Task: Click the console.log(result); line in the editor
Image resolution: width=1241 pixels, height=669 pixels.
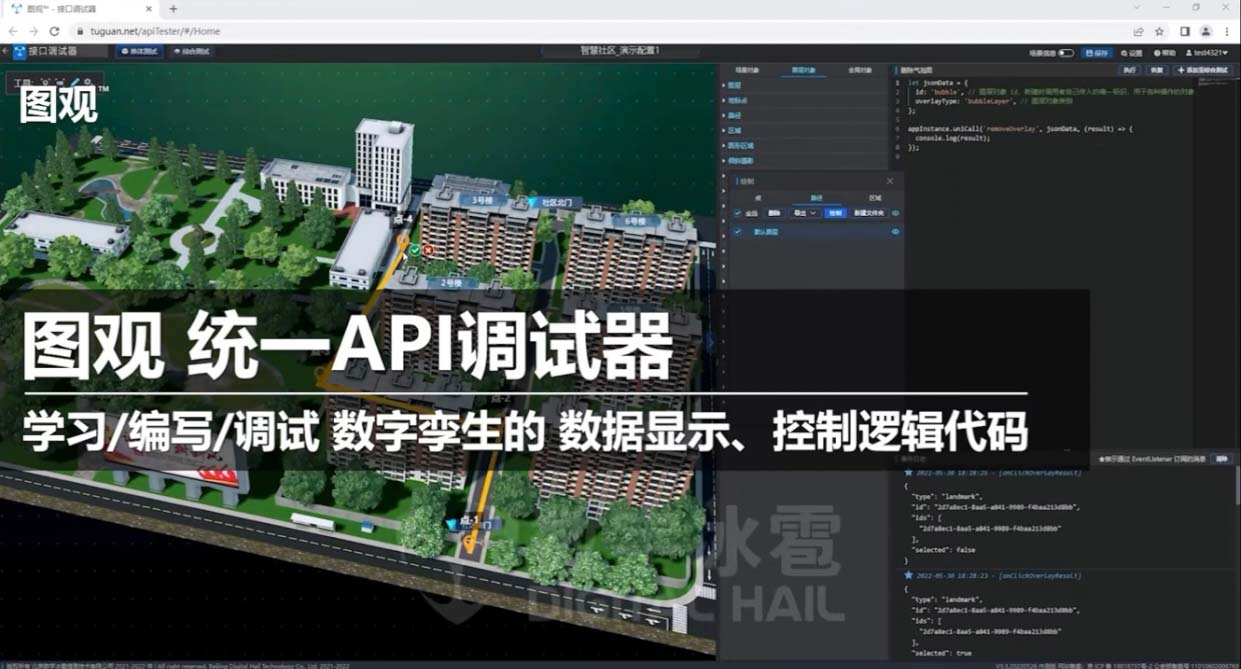Action: point(952,138)
